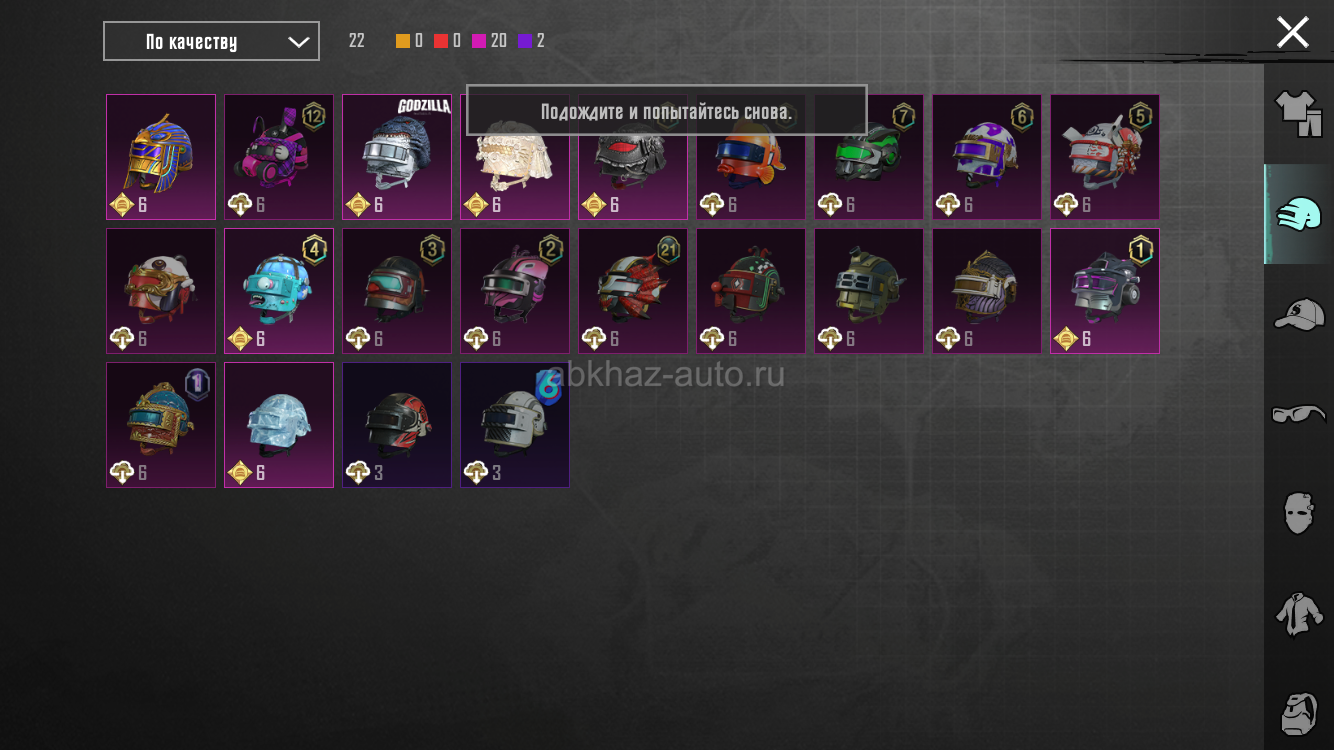
Task: Select the pink bunny helmet numbered 12
Action: tap(279, 157)
